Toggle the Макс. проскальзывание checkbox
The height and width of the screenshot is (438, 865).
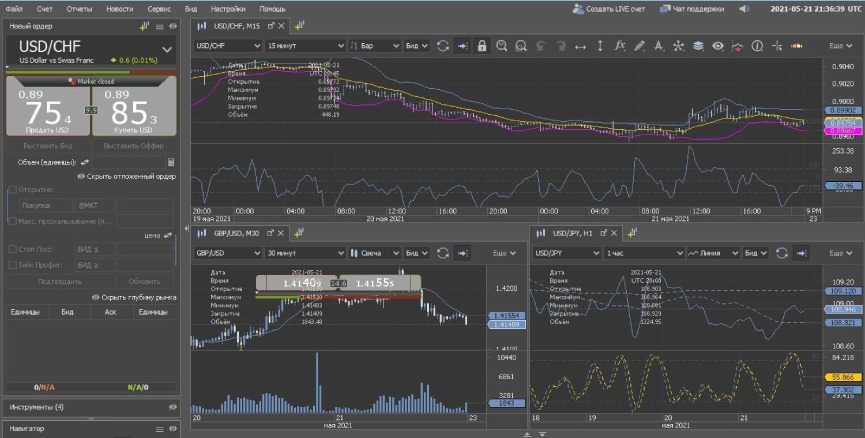(12, 221)
